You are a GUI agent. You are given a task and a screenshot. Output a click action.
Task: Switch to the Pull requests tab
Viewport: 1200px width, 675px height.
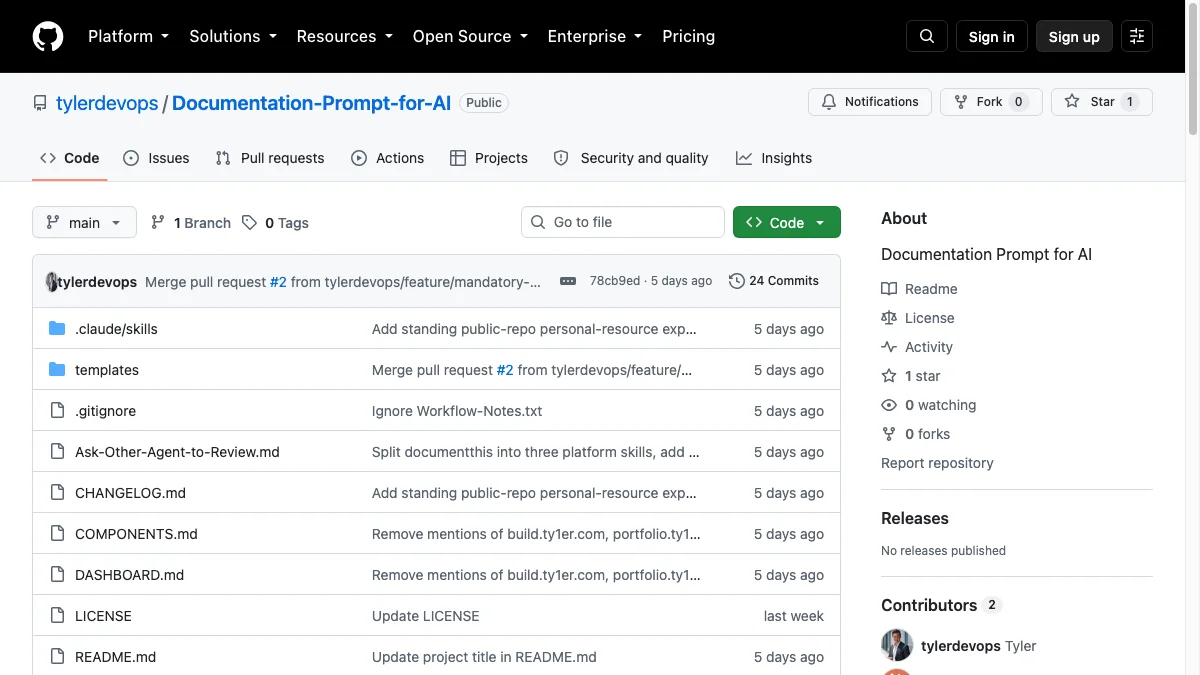(270, 158)
